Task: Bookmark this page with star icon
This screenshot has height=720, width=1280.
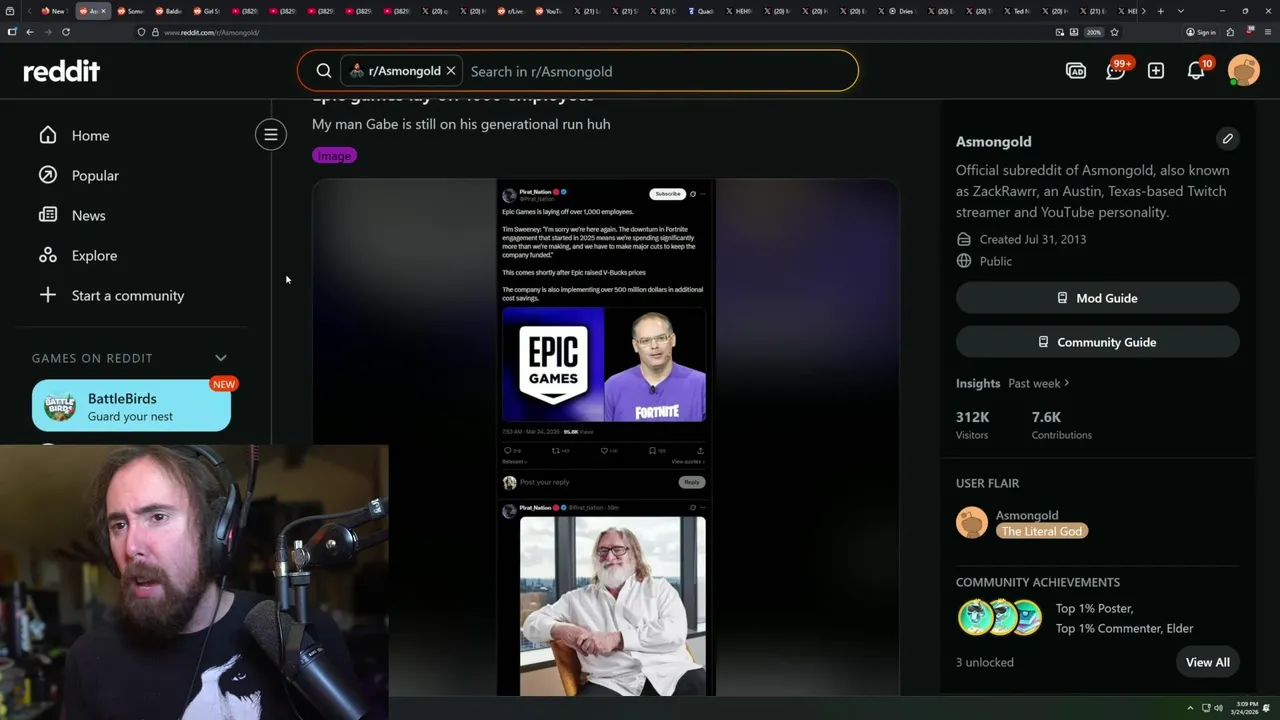Action: (1114, 32)
